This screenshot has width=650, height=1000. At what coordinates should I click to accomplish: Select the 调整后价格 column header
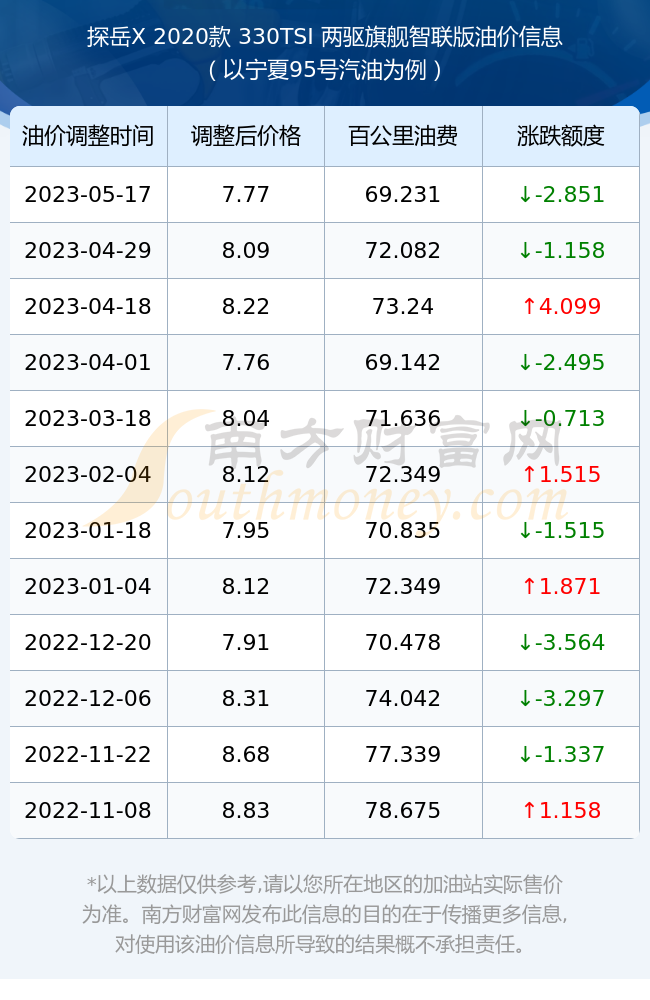click(x=246, y=136)
